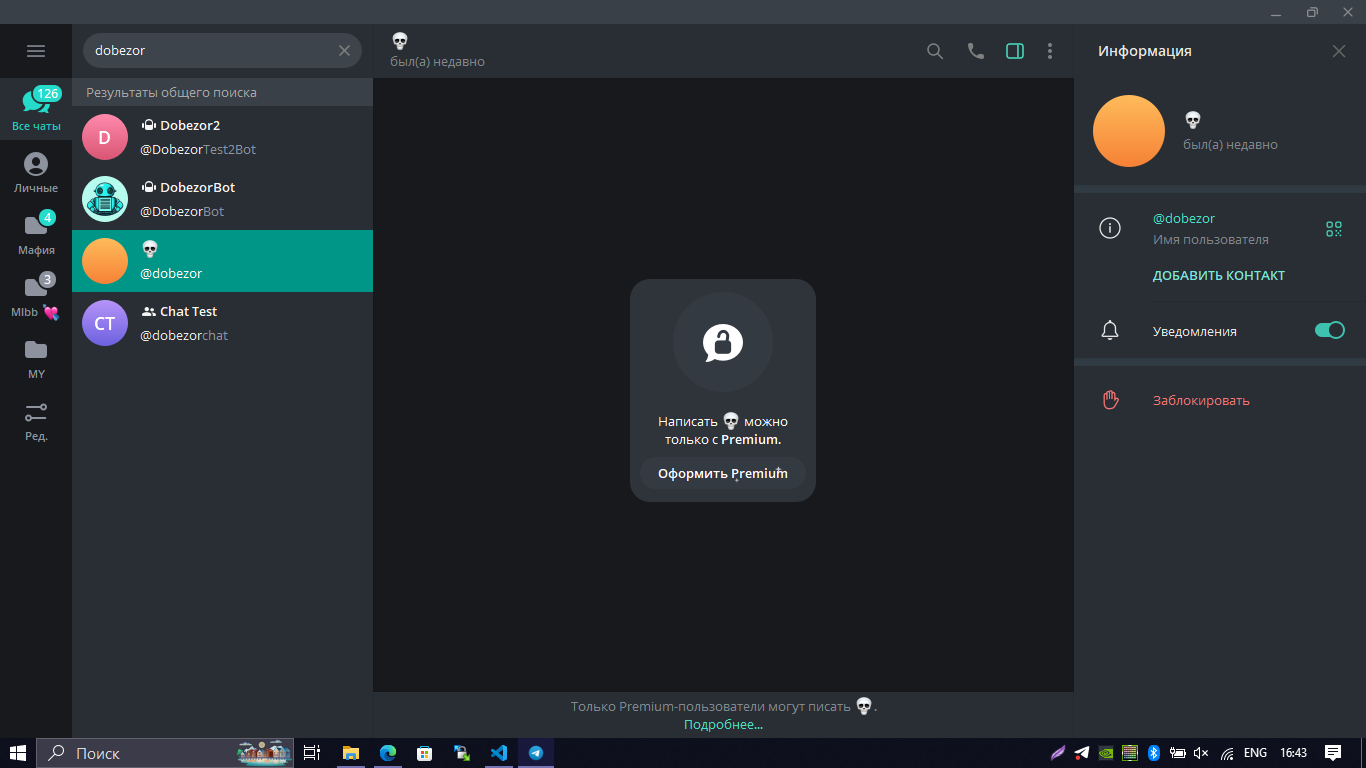Image resolution: width=1366 pixels, height=768 pixels.
Task: Click the DobezorBot robot avatar
Action: [105, 199]
